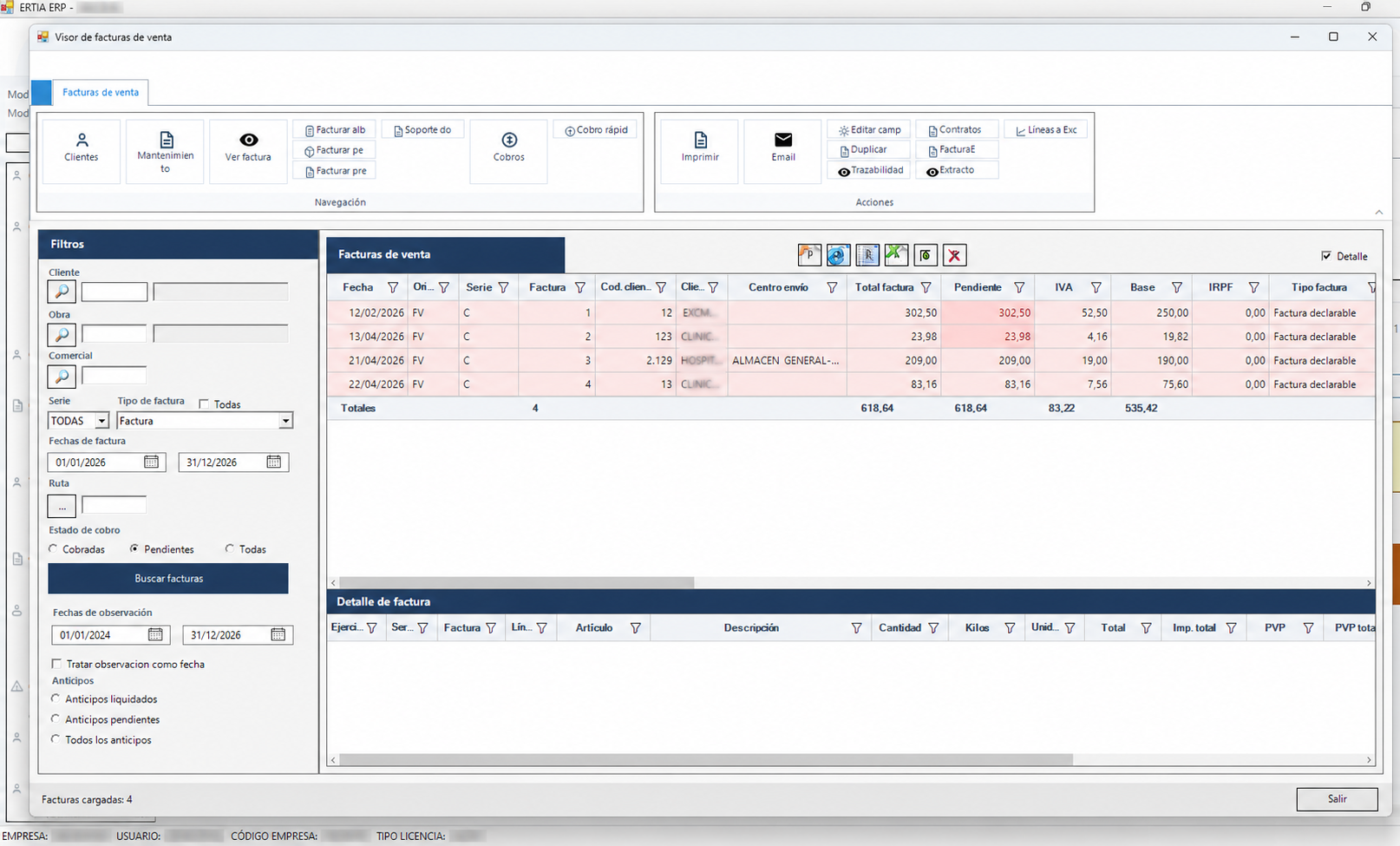The image size is (1400, 846).
Task: Click the Cobro rápid toolbar item
Action: [596, 129]
